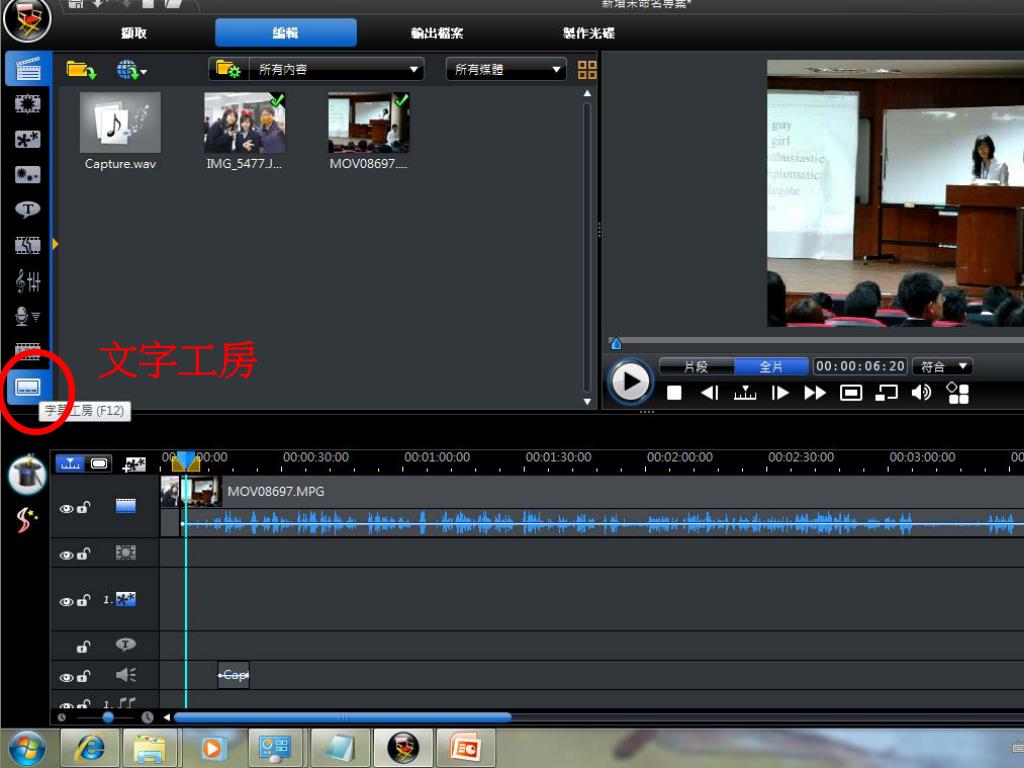
Task: Switch to timeline view button
Action: pyautogui.click(x=70, y=464)
